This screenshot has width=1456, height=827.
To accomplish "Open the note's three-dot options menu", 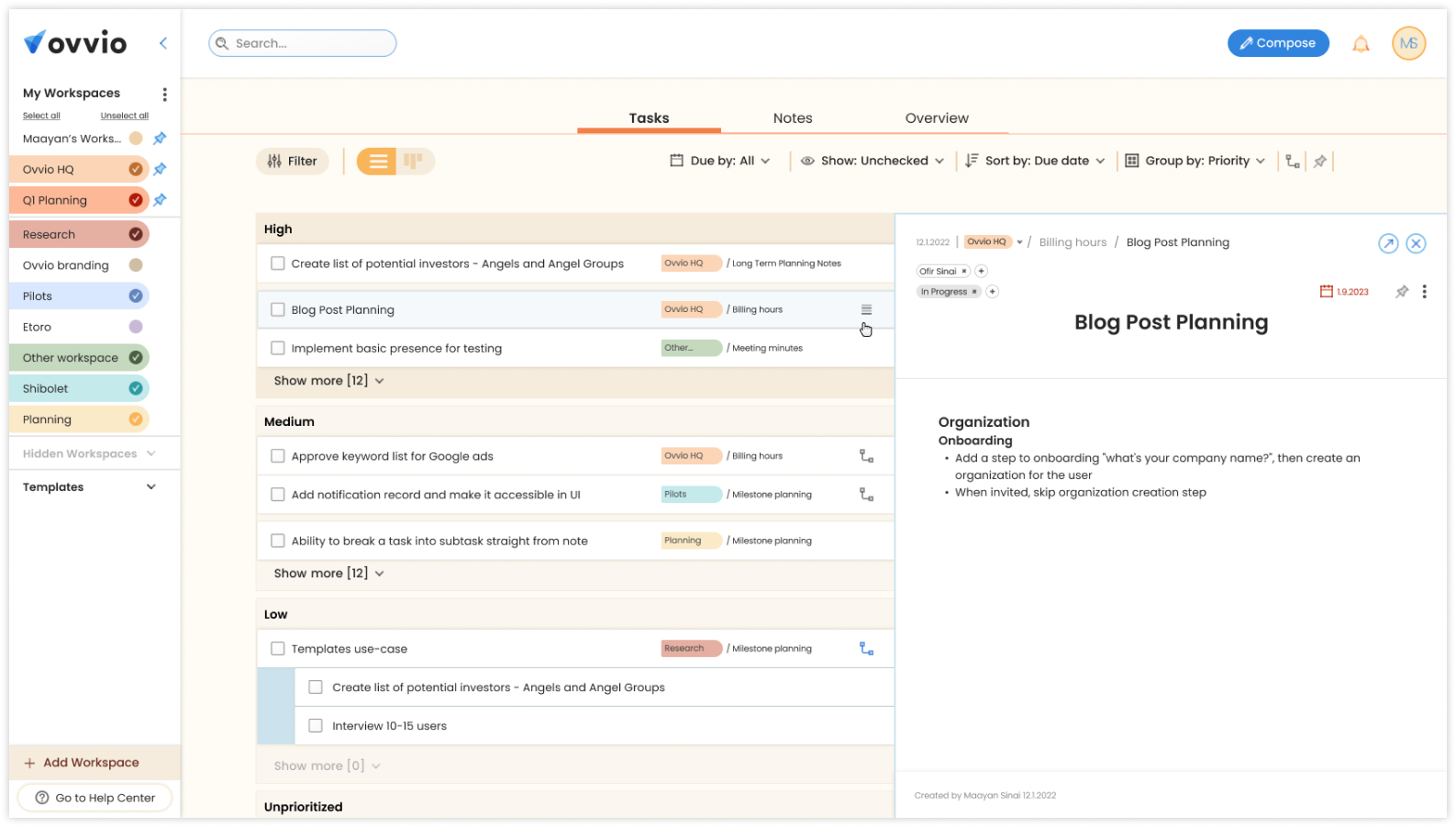I will (x=1424, y=292).
